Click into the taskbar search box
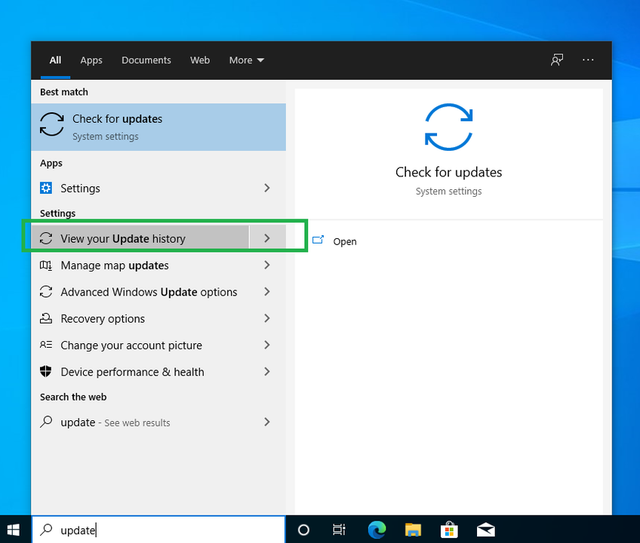 158,530
